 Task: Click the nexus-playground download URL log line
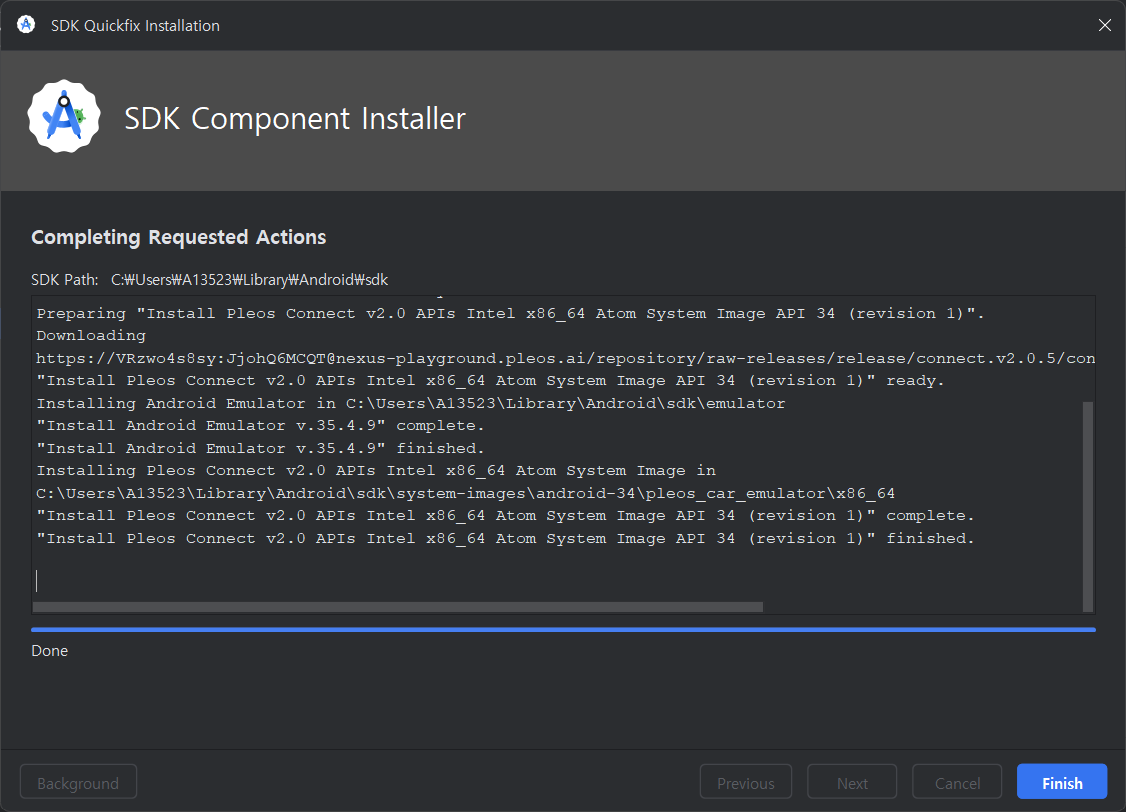[565, 358]
